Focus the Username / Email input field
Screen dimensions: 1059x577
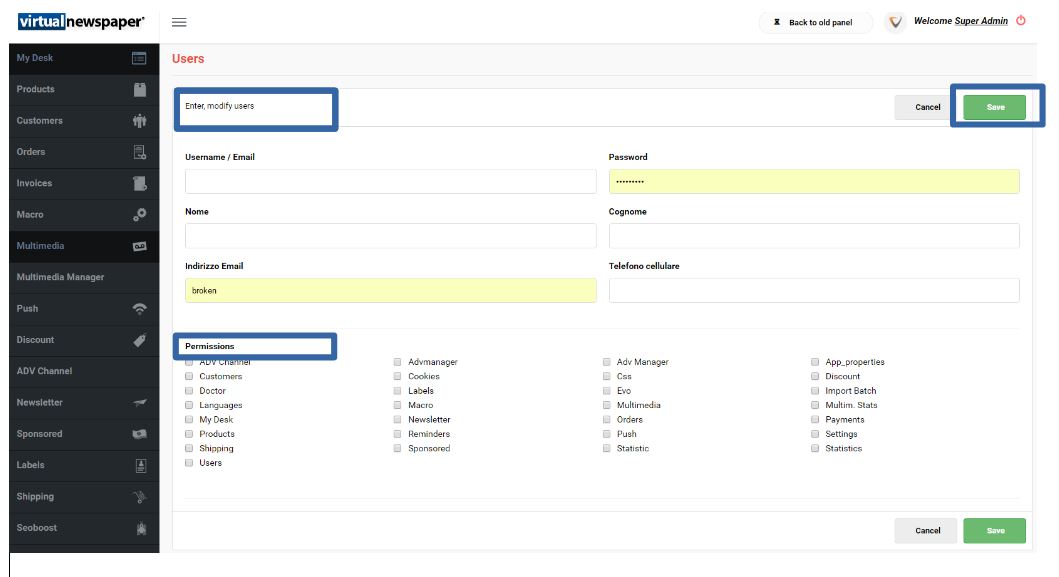coord(390,181)
